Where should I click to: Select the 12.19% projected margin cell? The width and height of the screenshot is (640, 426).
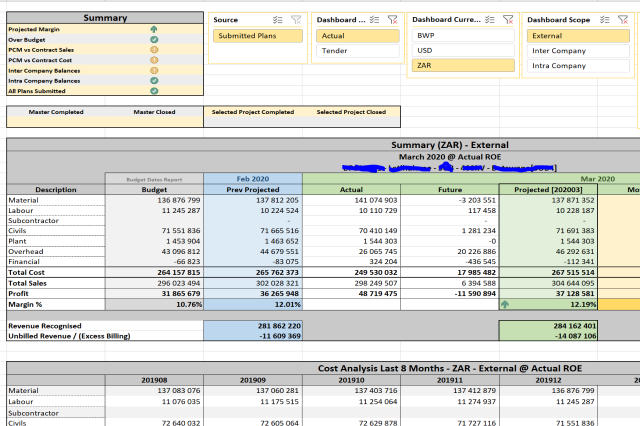547,303
